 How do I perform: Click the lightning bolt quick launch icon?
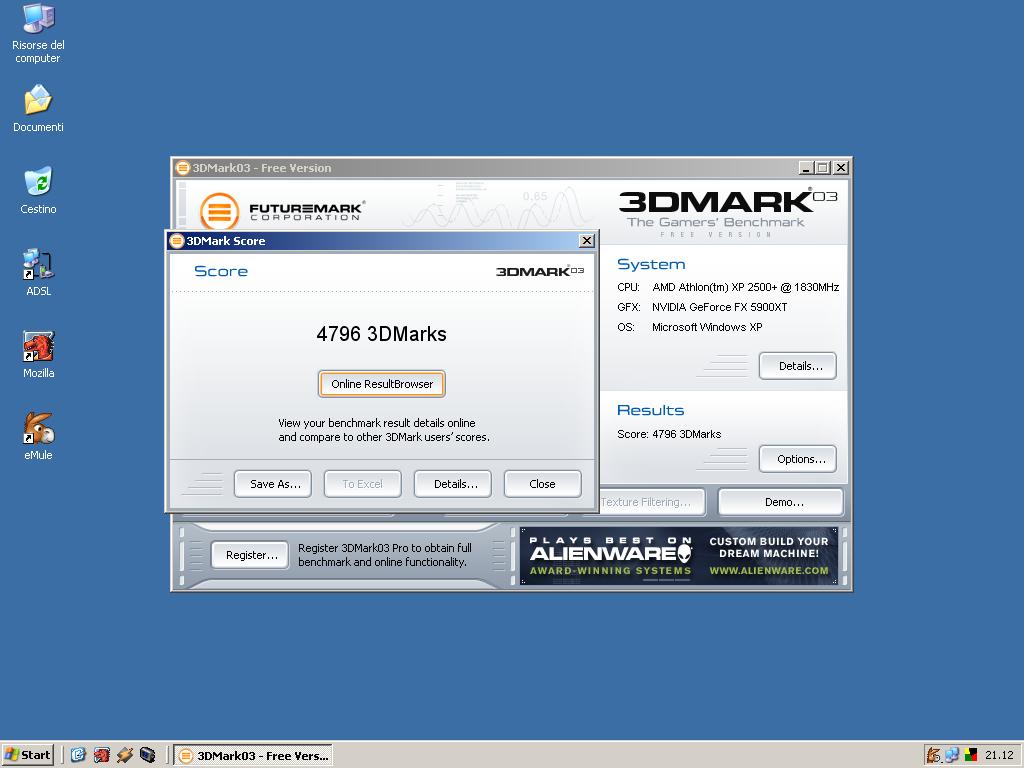pyautogui.click(x=125, y=755)
